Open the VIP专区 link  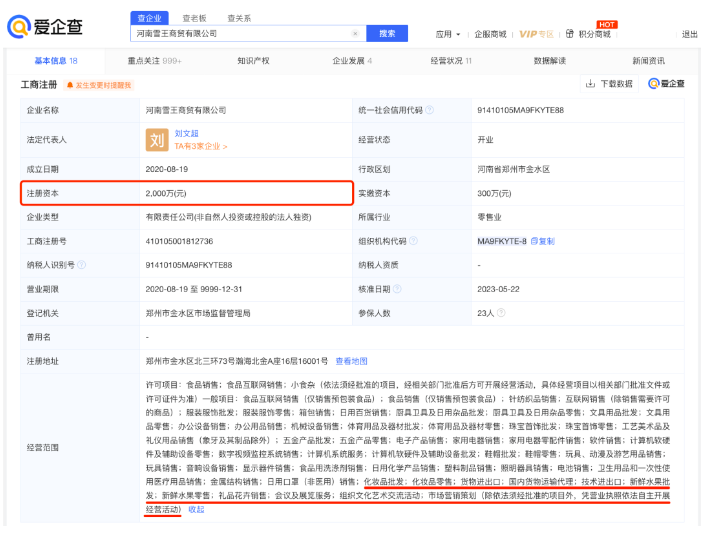pyautogui.click(x=536, y=34)
